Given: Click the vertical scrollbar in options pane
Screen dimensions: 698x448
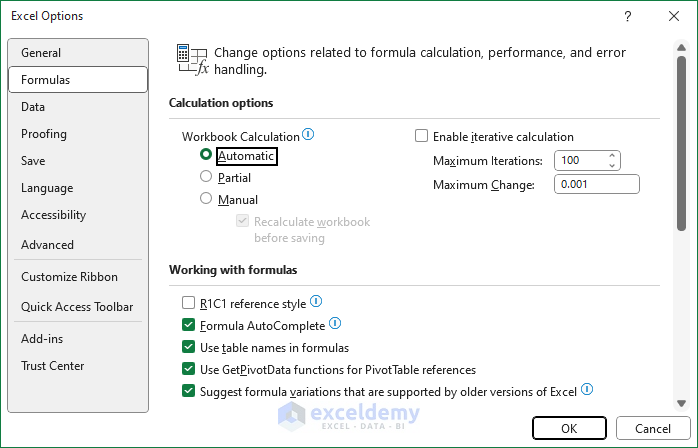Looking at the screenshot, I should 681,140.
